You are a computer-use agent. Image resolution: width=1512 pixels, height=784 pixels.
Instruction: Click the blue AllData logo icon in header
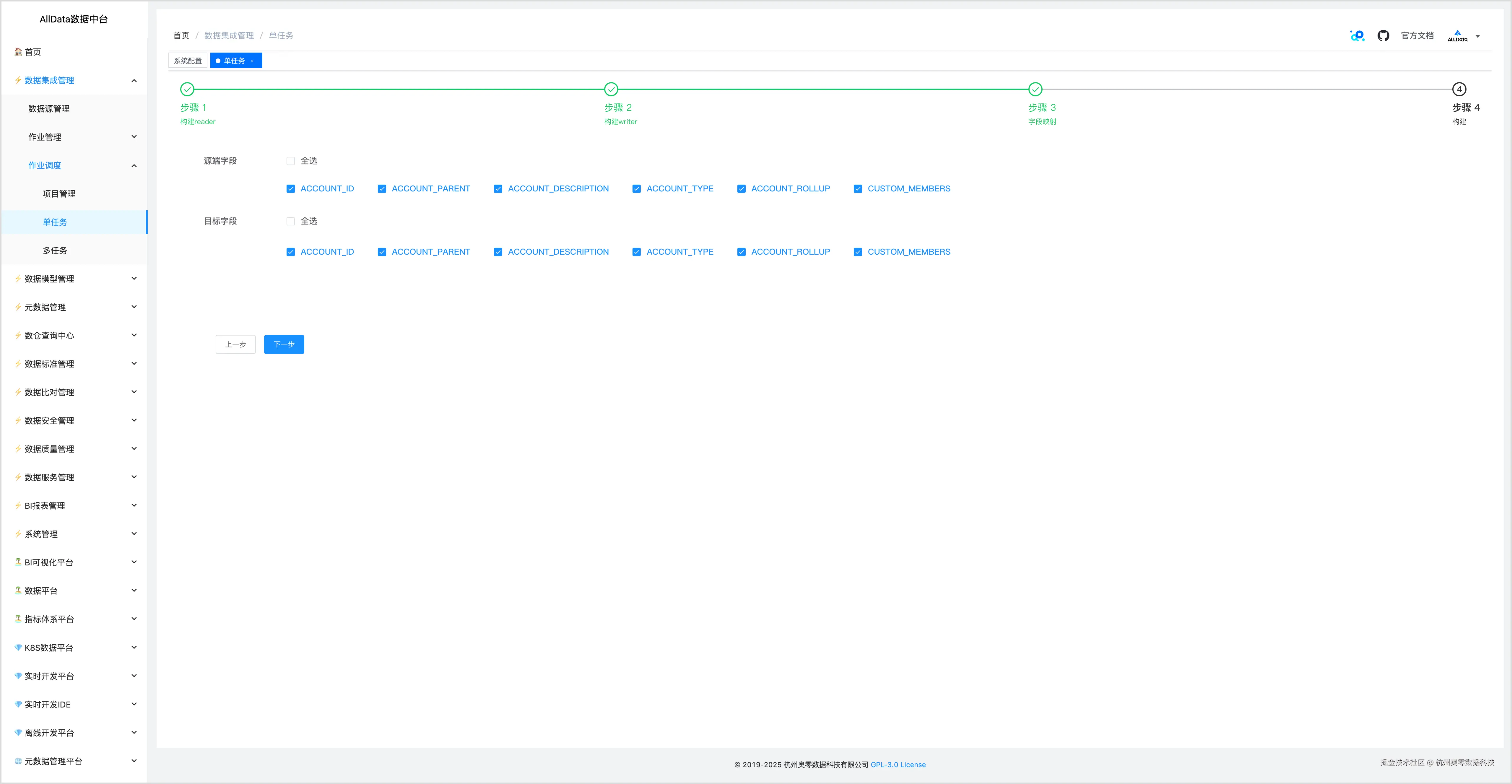[x=1357, y=36]
